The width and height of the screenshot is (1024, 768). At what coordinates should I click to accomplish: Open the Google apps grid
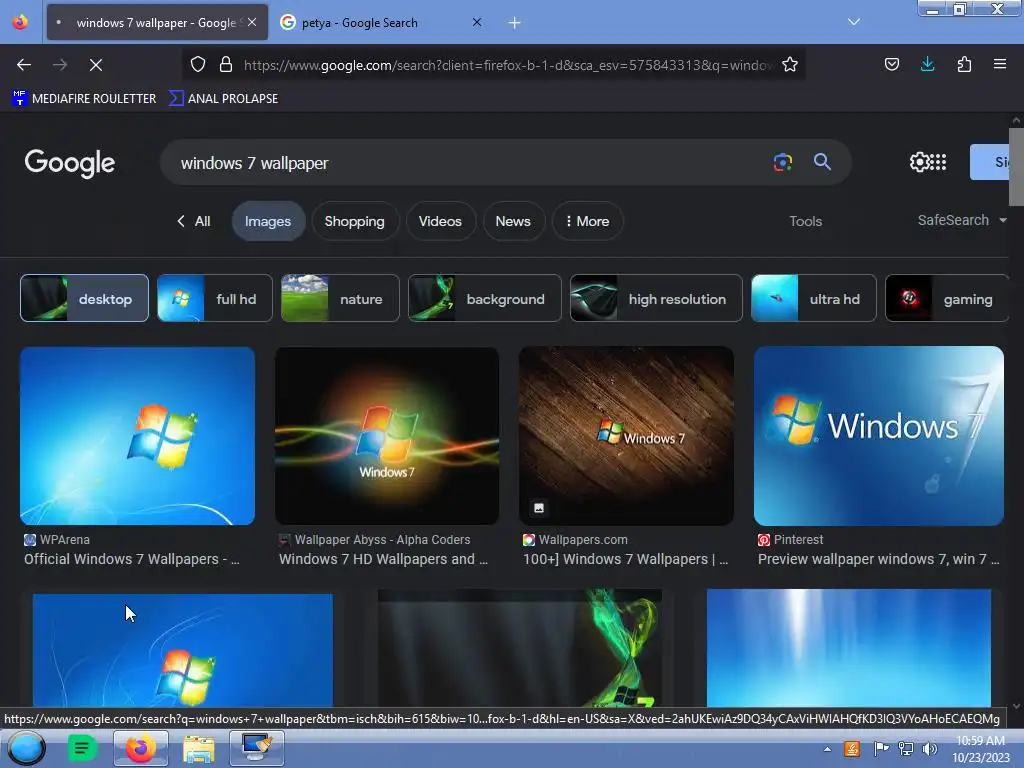(938, 162)
